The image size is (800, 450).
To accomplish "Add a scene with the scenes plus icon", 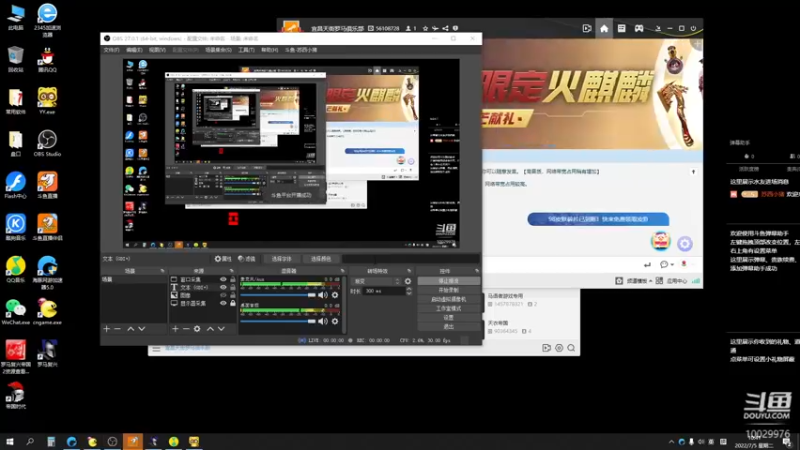I will click(107, 329).
